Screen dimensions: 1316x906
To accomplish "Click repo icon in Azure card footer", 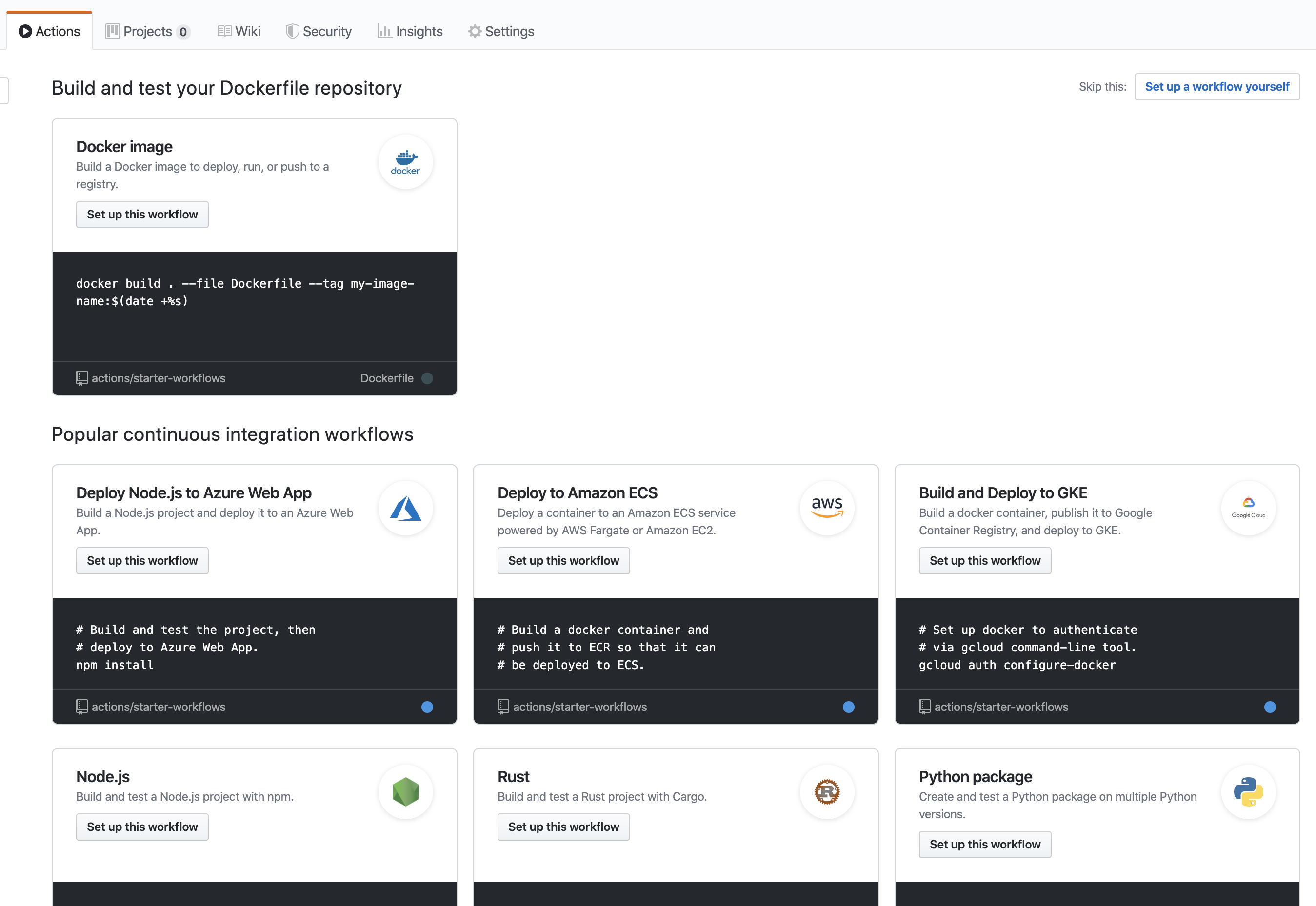I will tap(82, 708).
